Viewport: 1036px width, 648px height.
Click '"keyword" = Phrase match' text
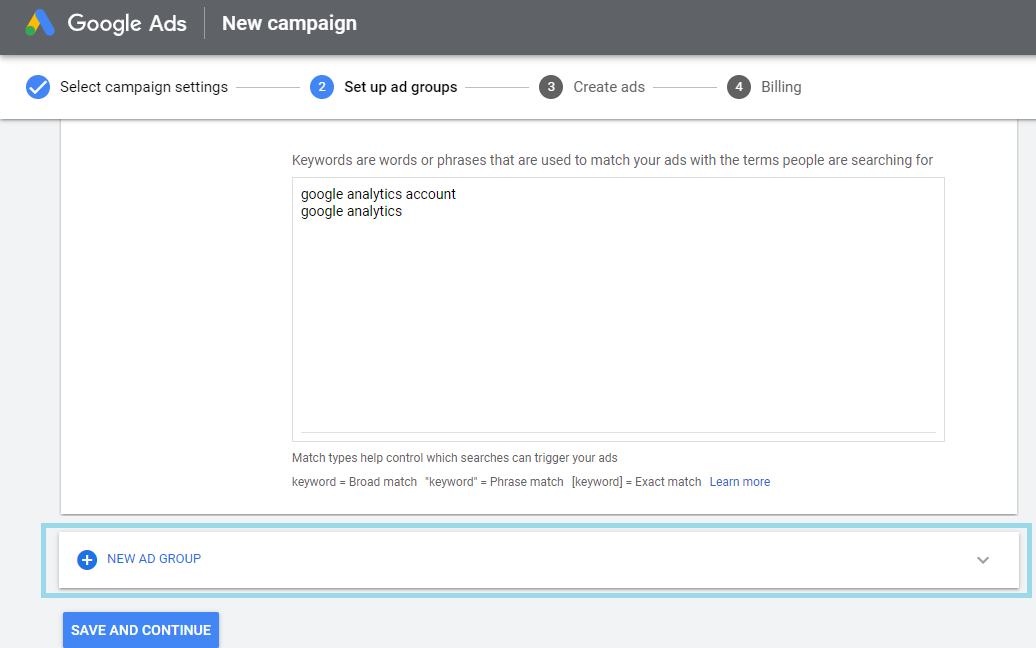click(x=494, y=482)
